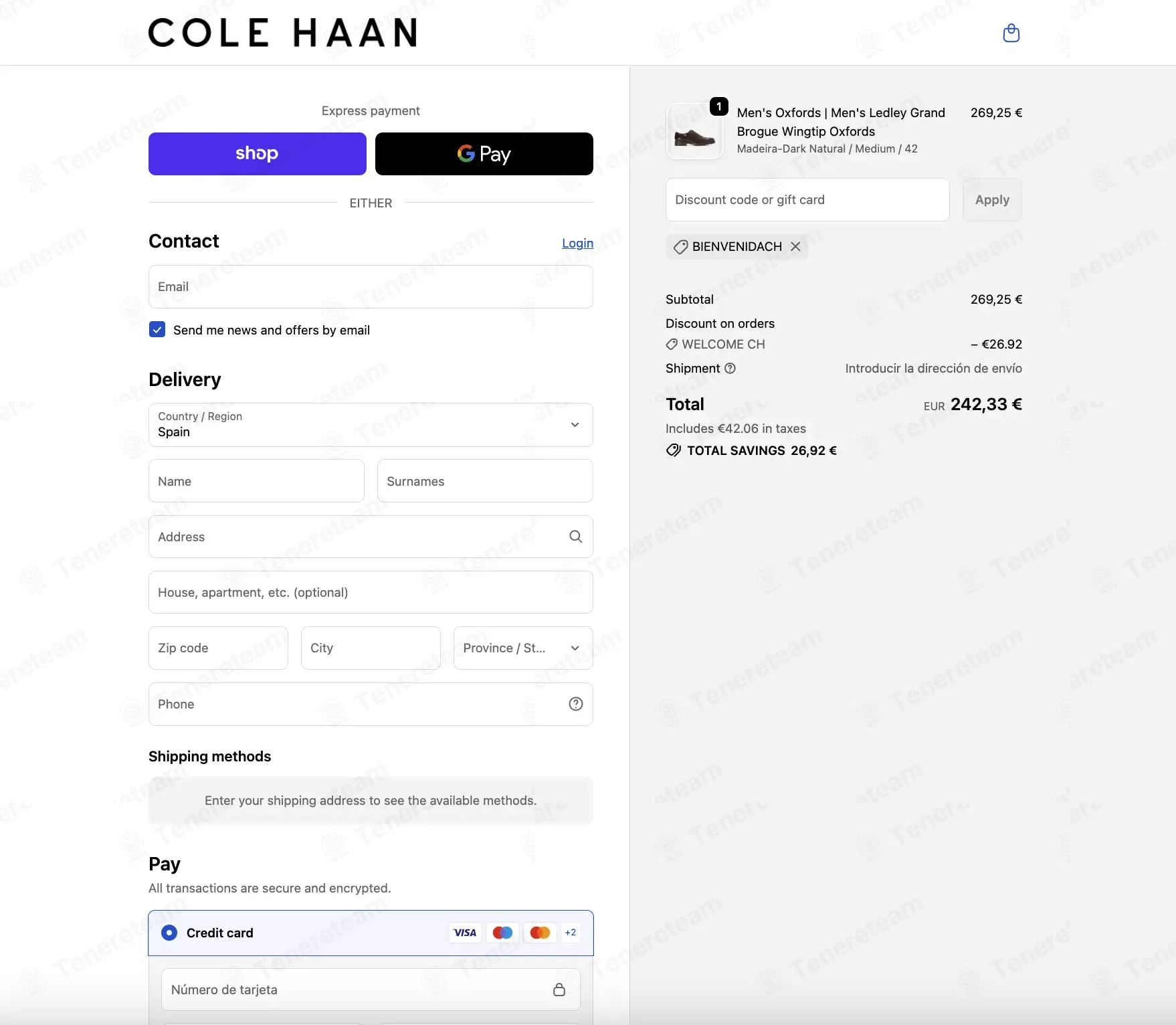This screenshot has height=1025, width=1176.
Task: Click the Total Savings tag icon
Action: point(674,450)
